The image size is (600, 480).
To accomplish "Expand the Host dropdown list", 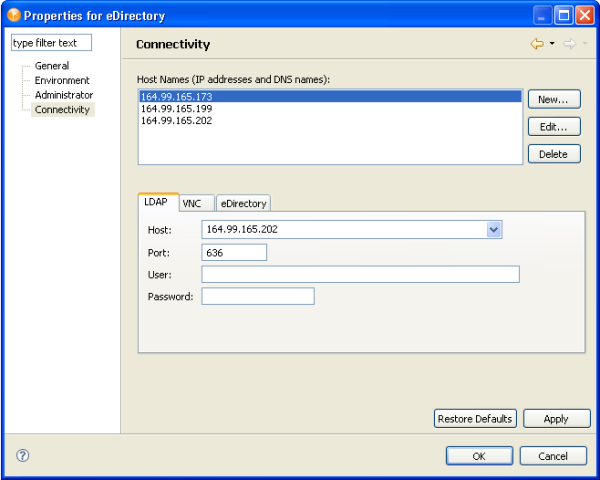I will (494, 230).
